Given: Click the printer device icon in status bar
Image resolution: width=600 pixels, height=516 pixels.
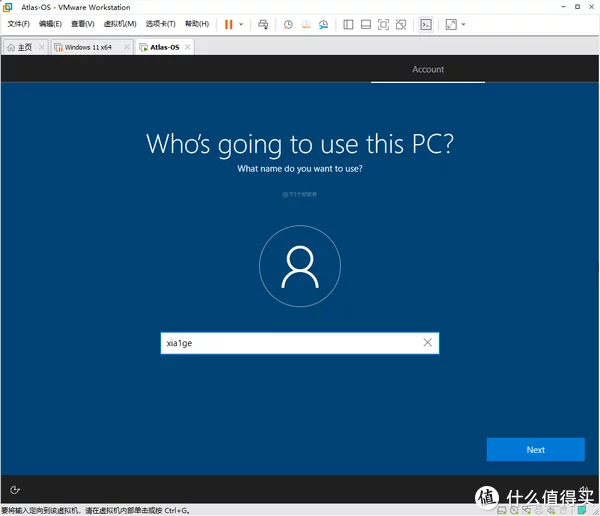Looking at the screenshot, I should click(x=539, y=510).
